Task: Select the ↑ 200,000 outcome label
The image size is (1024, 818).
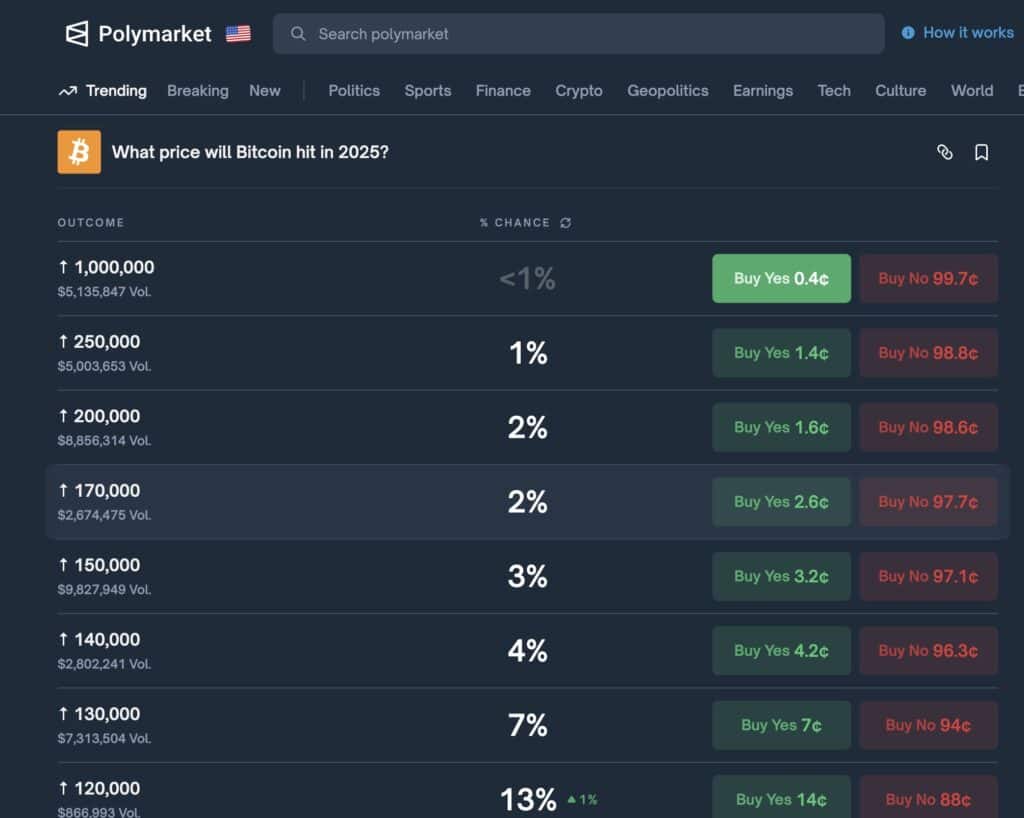Action: [x=99, y=416]
